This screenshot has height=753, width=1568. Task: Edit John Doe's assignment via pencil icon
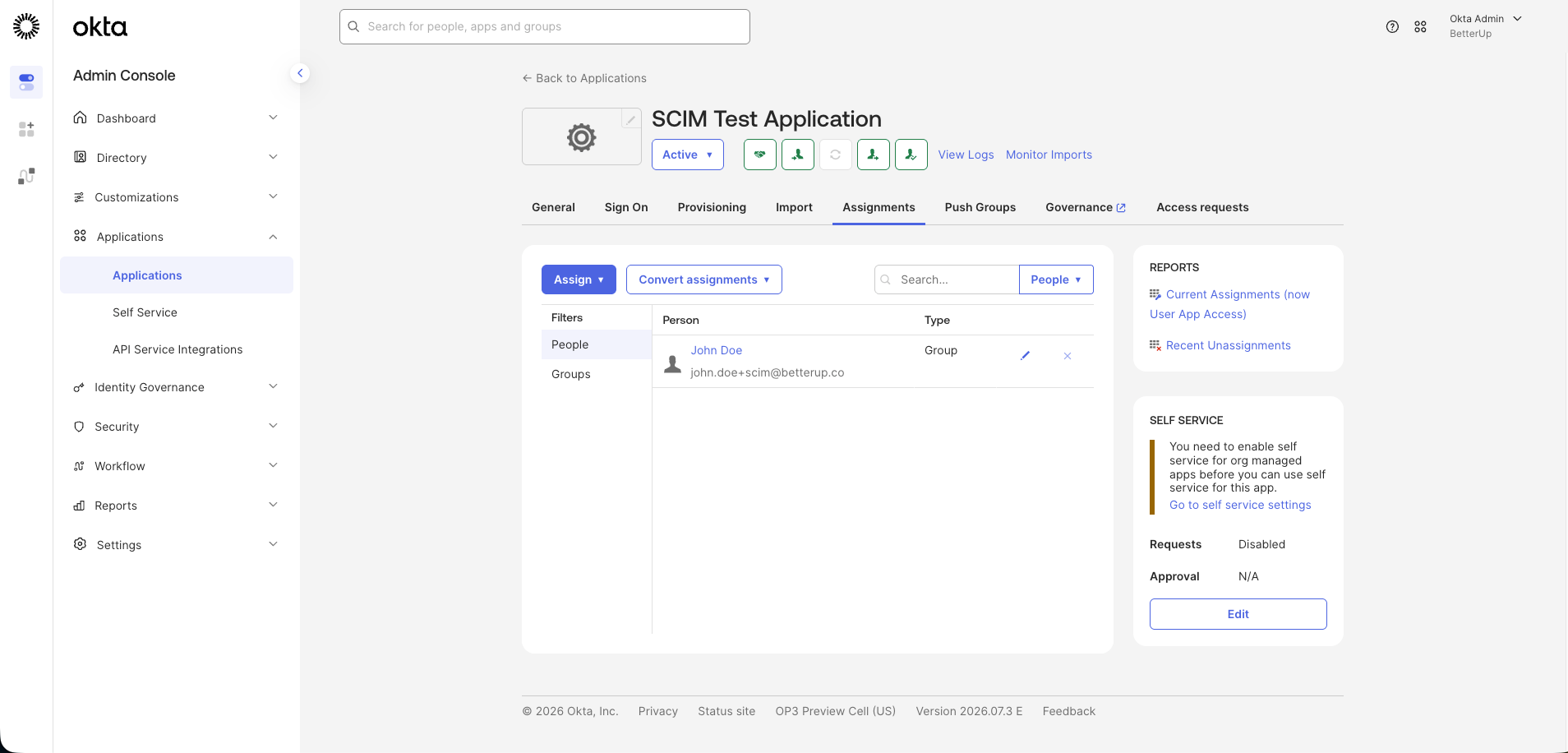(1025, 356)
